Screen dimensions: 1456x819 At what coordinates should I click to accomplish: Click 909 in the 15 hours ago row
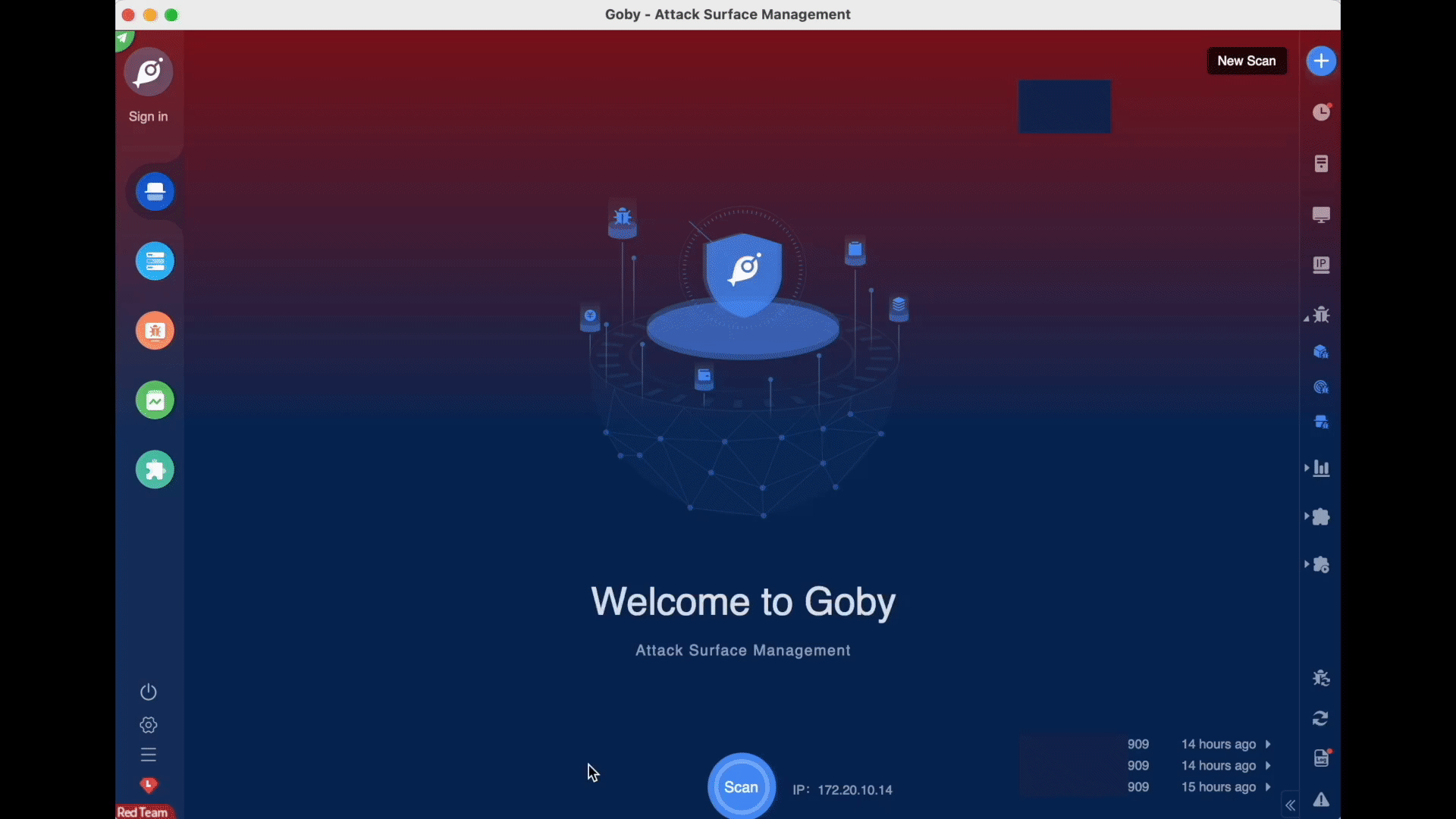coord(1138,787)
